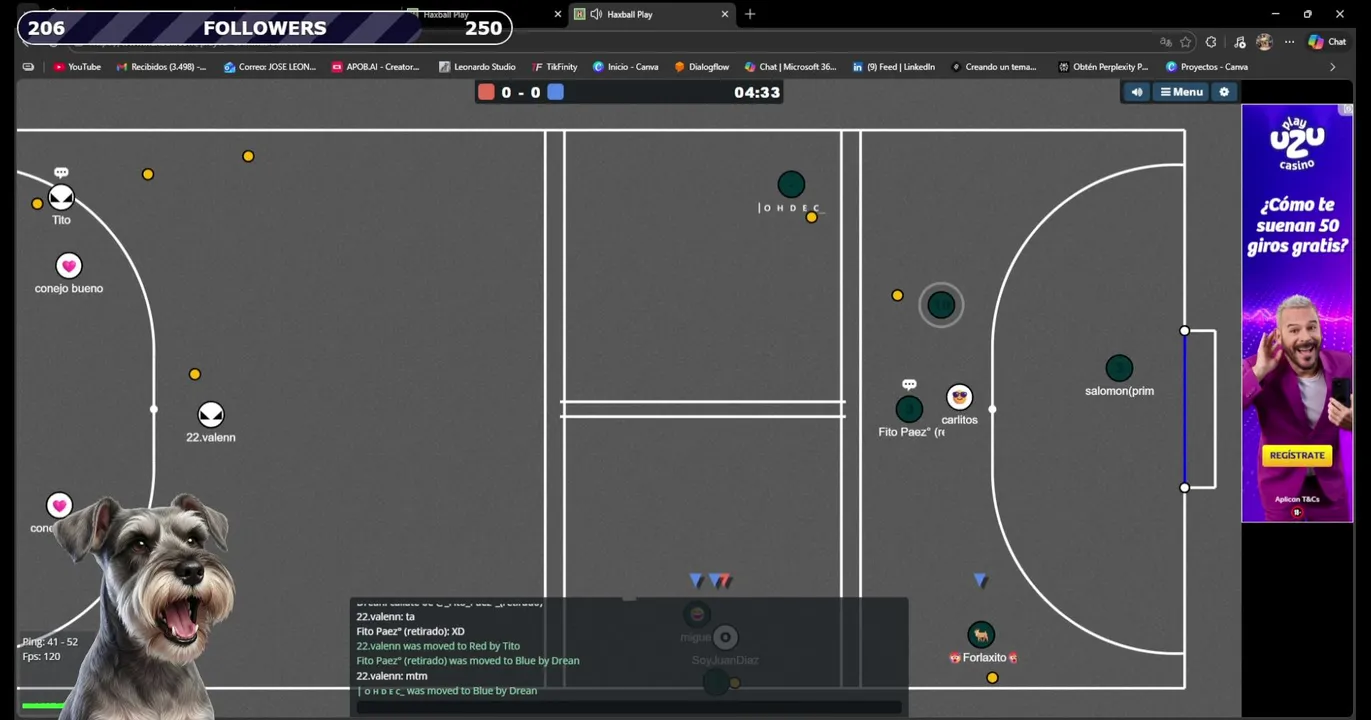The height and width of the screenshot is (720, 1371).
Task: Open the TikFinity bookmark
Action: click(x=555, y=67)
